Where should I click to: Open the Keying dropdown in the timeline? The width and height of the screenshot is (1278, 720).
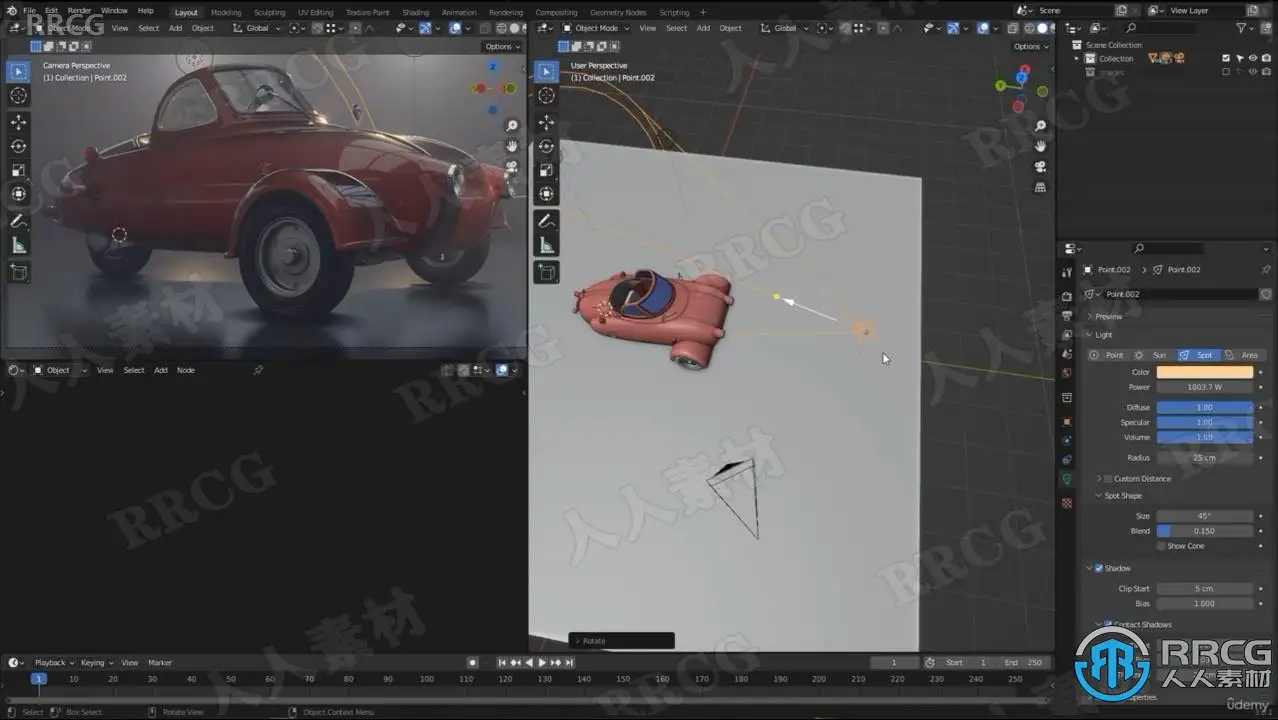coord(95,662)
